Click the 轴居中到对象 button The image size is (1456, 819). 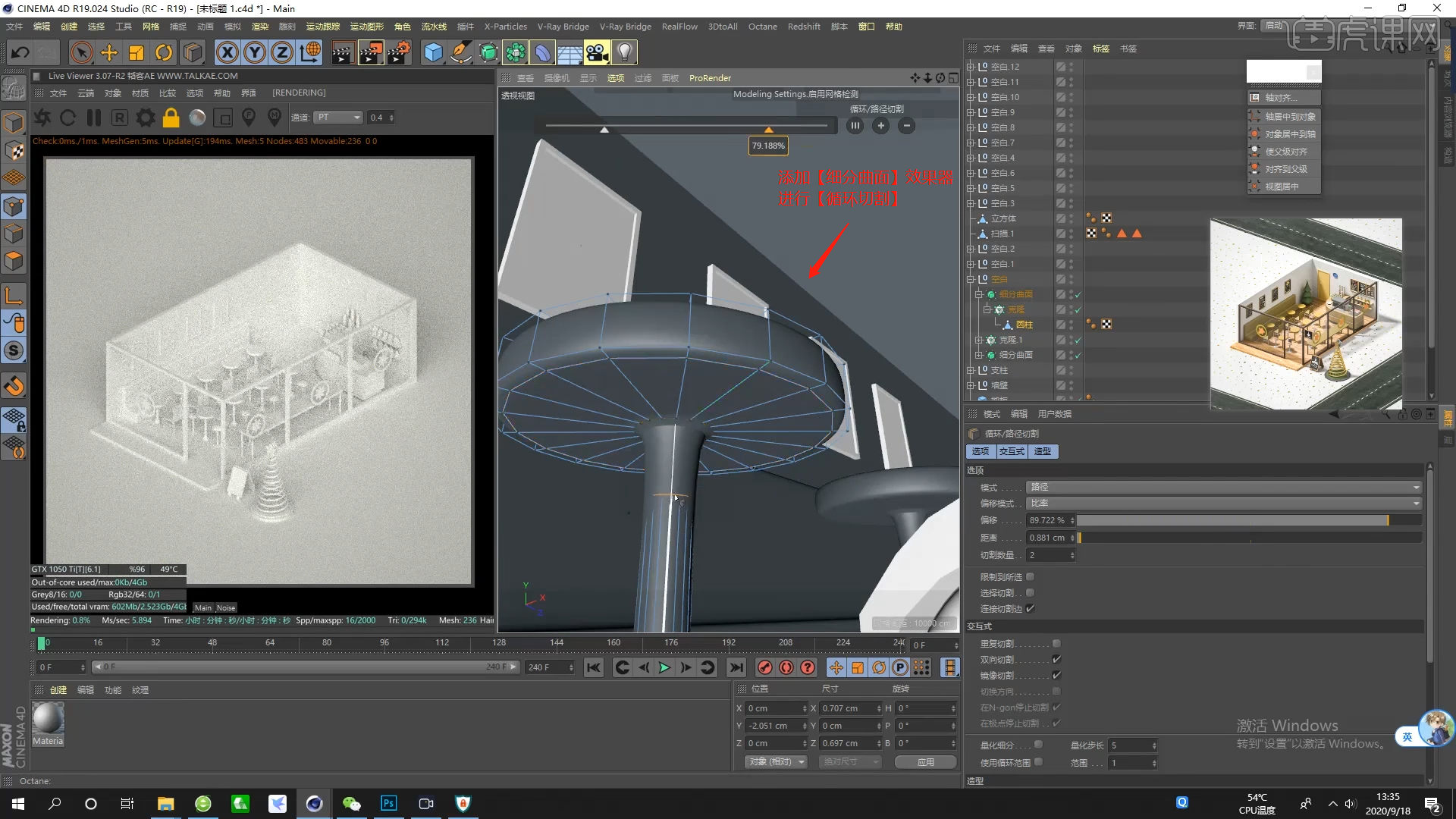click(x=1284, y=117)
